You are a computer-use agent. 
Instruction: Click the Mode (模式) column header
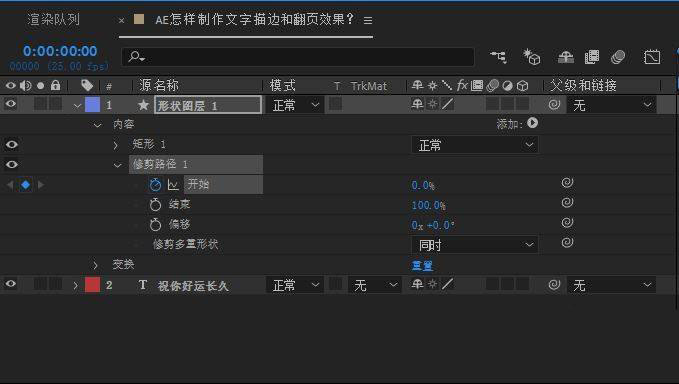(x=282, y=85)
